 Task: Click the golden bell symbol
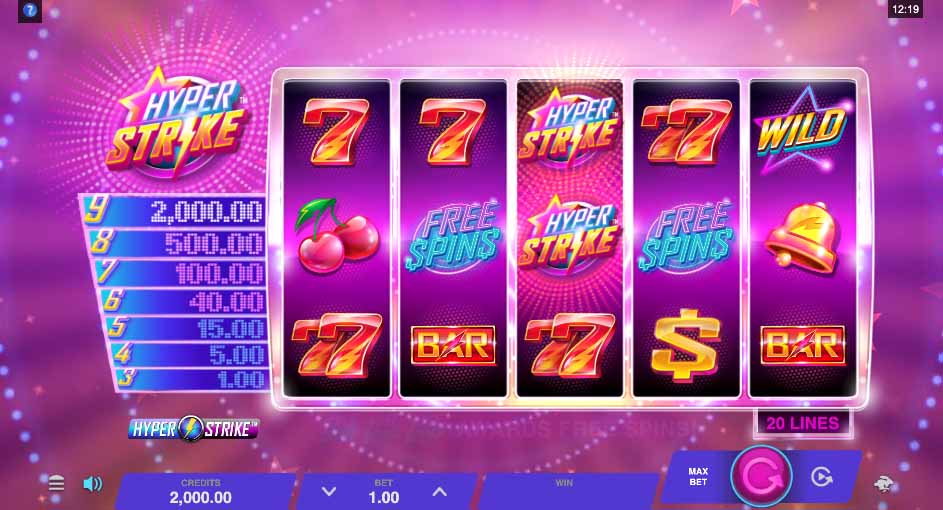click(802, 238)
